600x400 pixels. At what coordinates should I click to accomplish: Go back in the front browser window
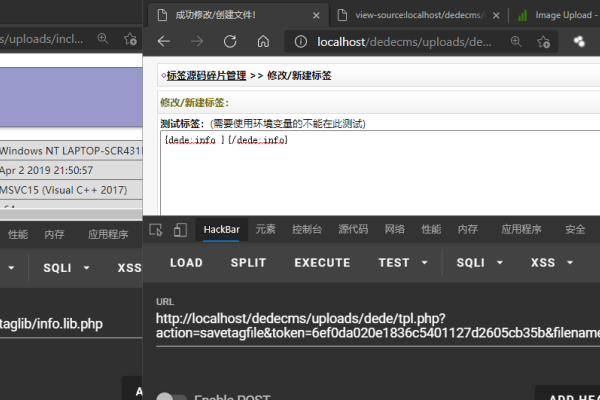point(164,41)
